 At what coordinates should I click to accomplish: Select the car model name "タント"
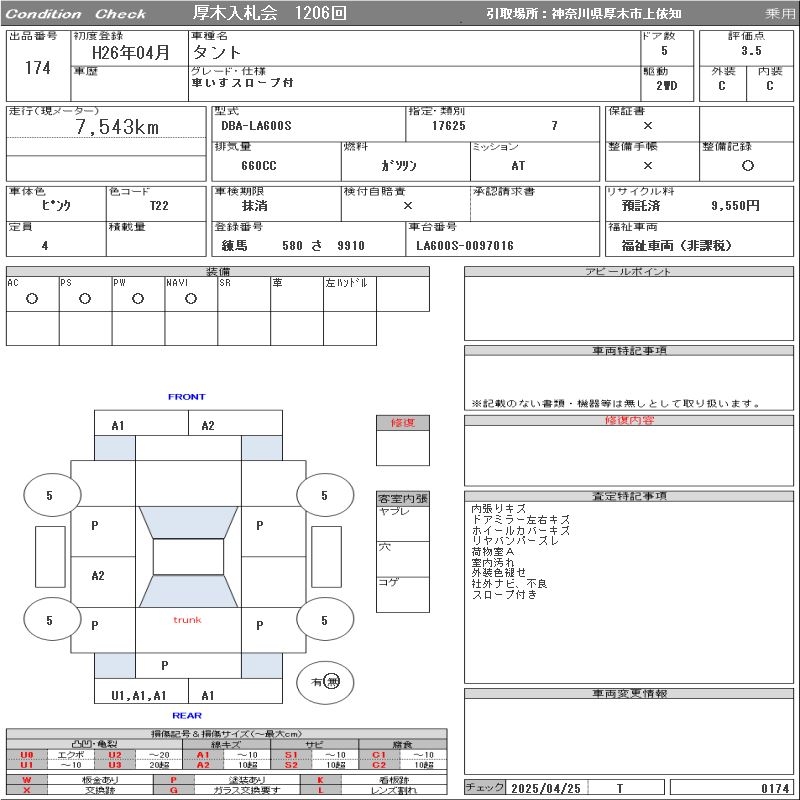(216, 52)
